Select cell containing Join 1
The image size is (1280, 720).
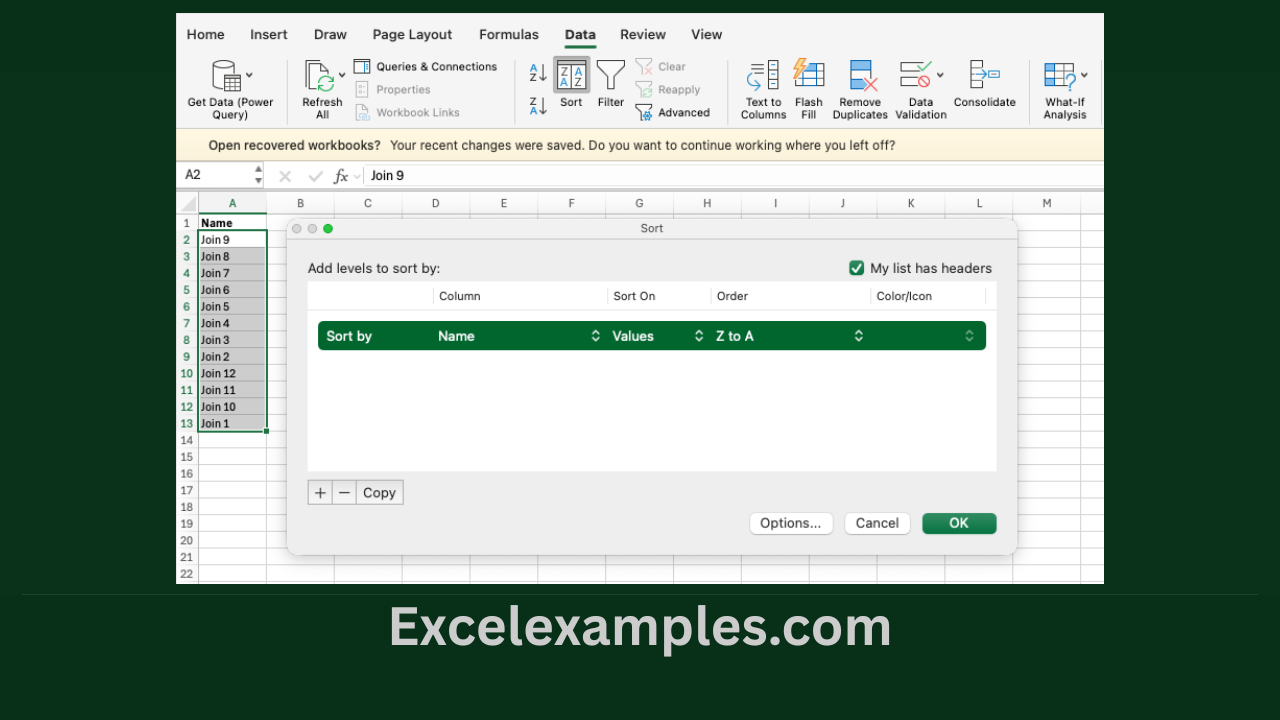click(232, 423)
